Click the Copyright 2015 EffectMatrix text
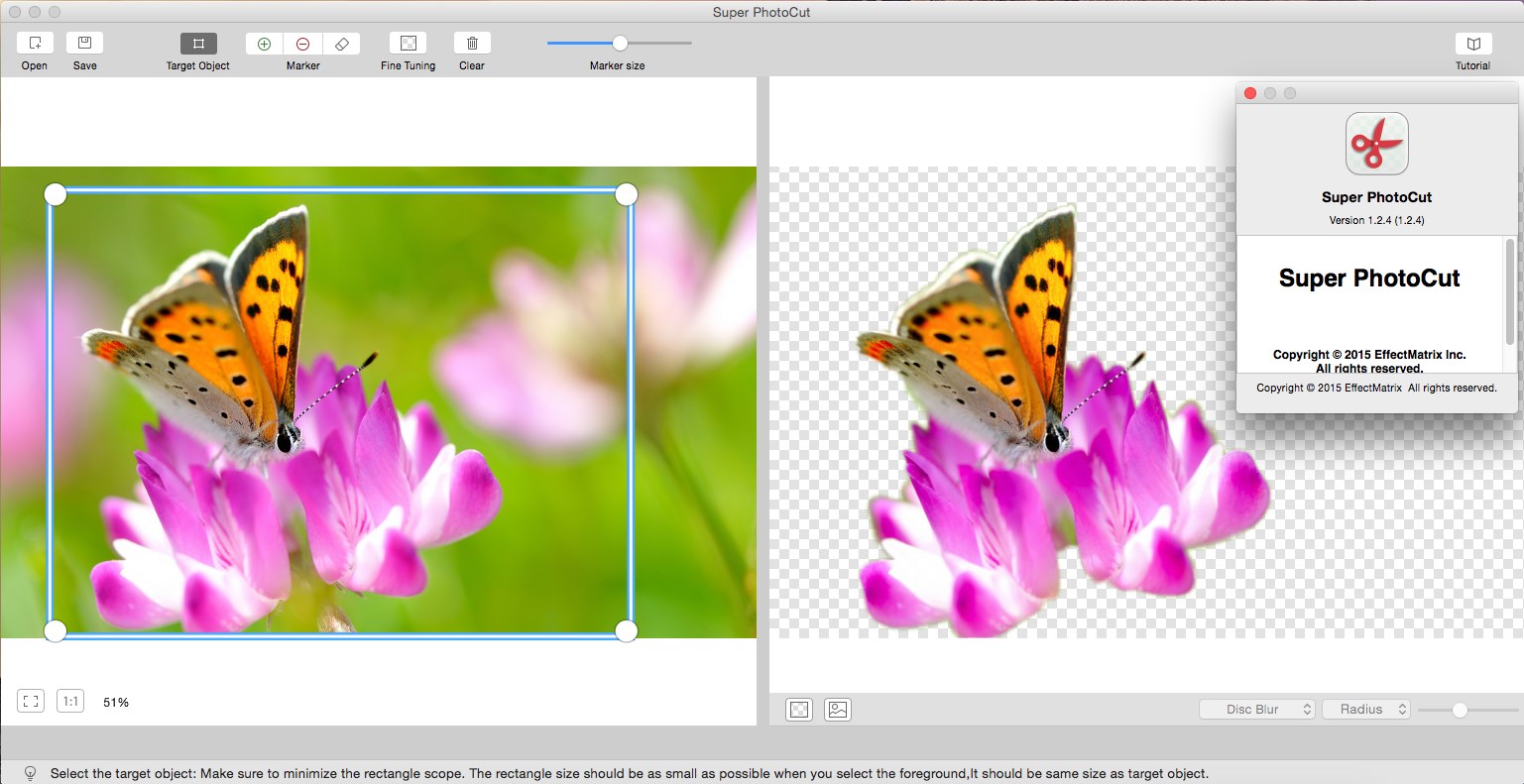 1376,389
